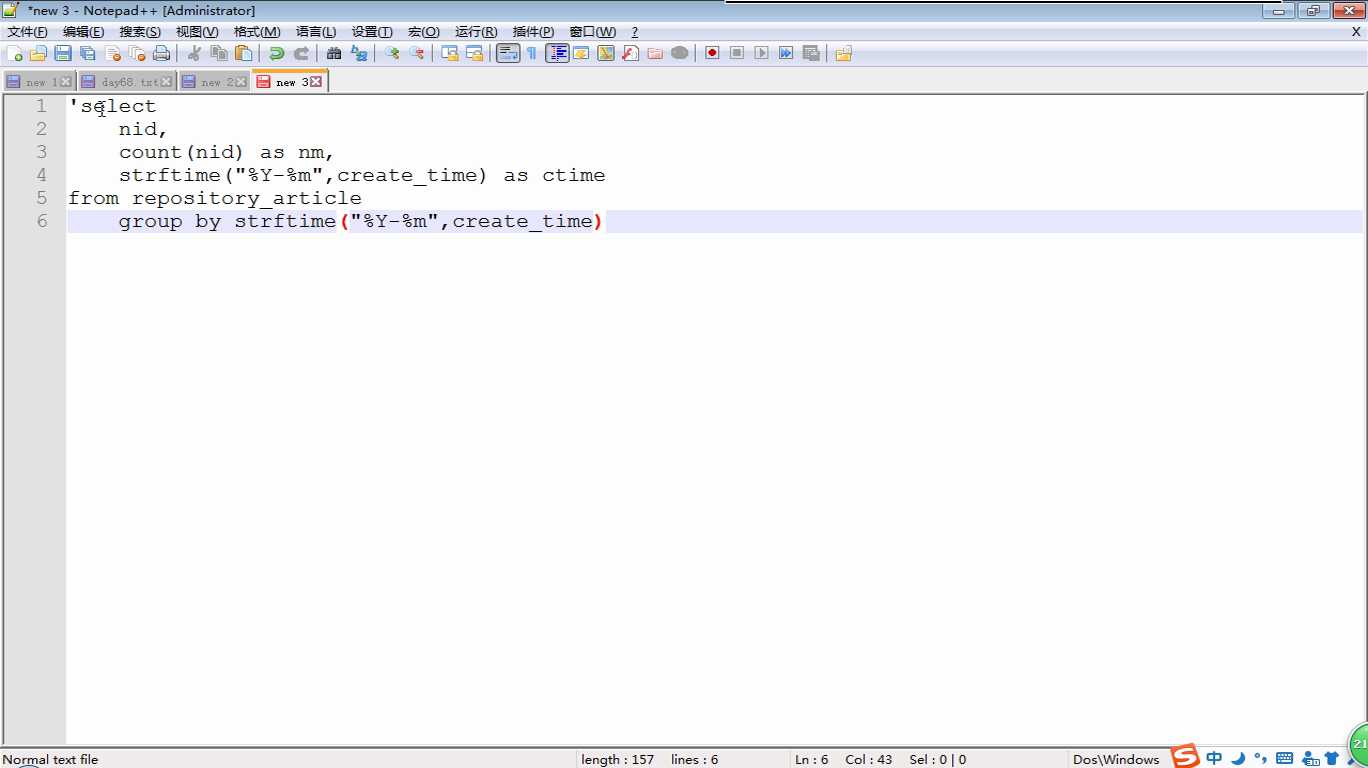Open the user-defined language icon

click(581, 53)
